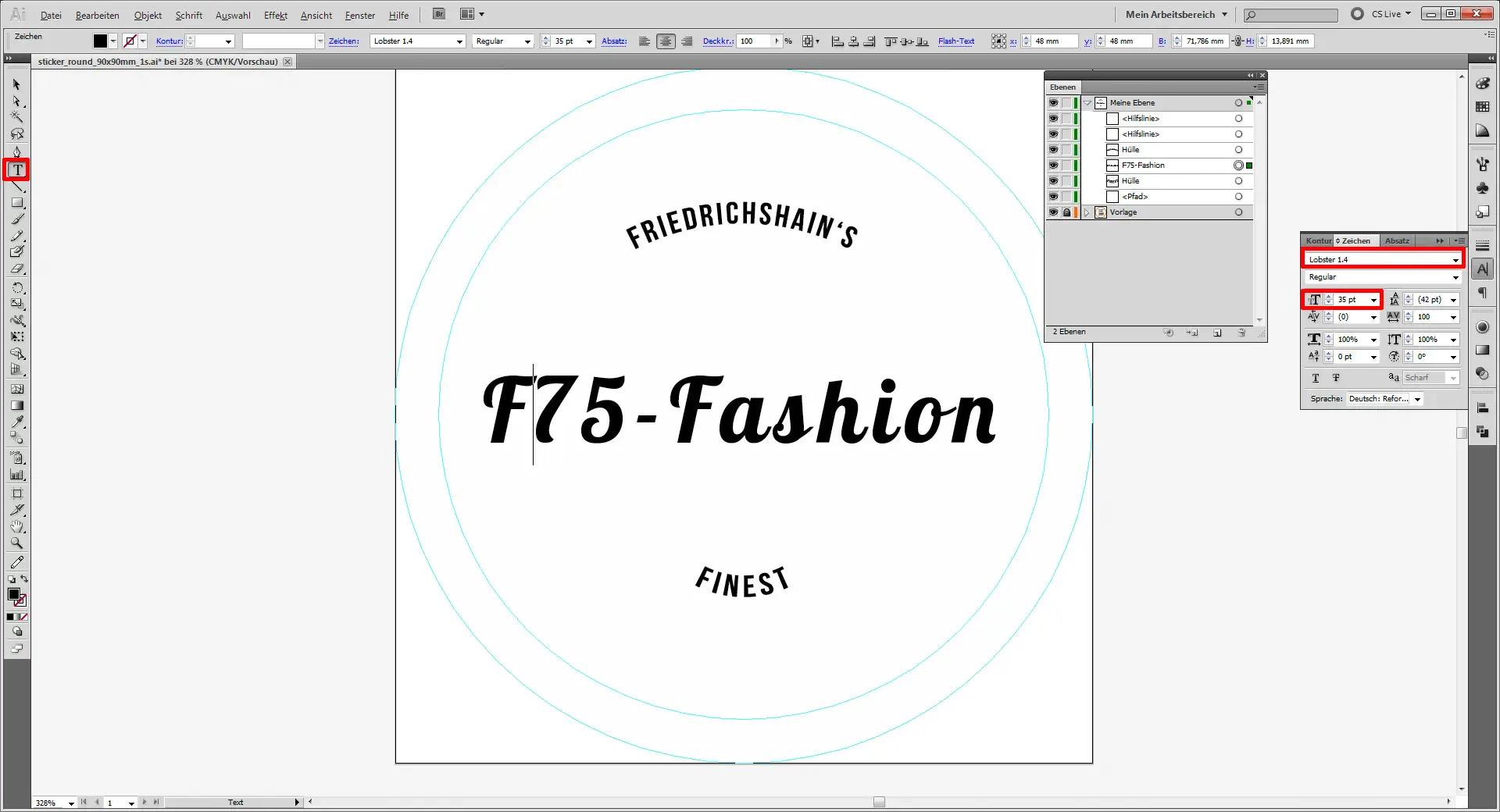Open the Schrift menu
The width and height of the screenshot is (1500, 812).
tap(188, 15)
